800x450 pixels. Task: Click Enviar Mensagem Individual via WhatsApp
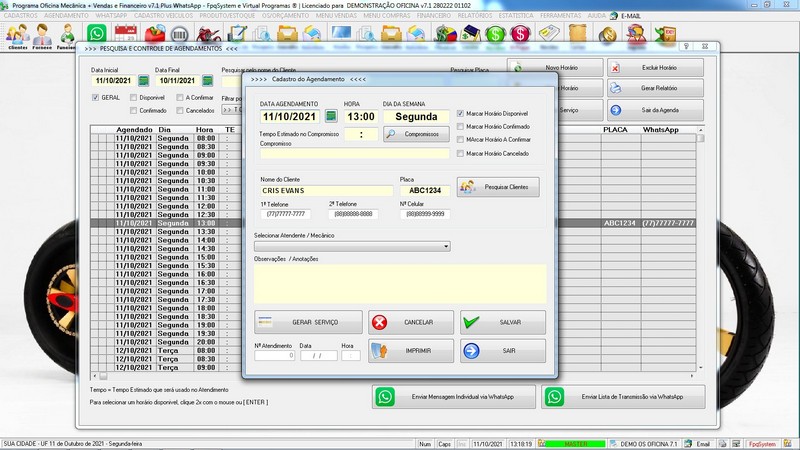[454, 397]
